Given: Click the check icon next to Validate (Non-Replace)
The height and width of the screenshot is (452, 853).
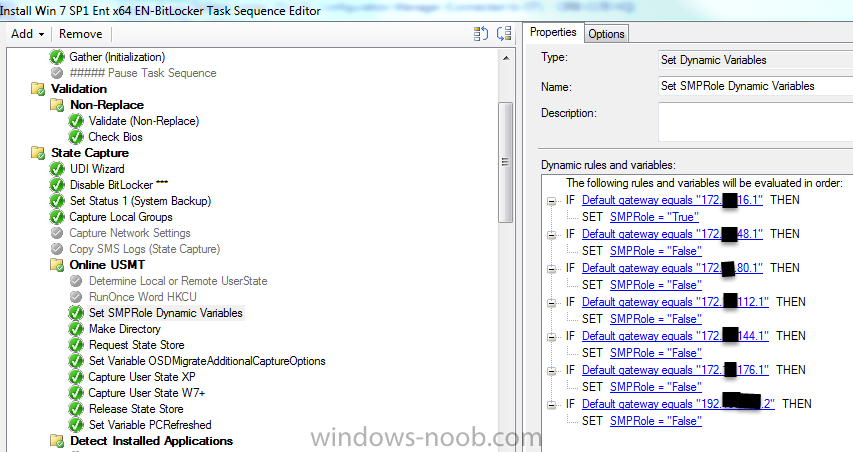Looking at the screenshot, I should 76,121.
